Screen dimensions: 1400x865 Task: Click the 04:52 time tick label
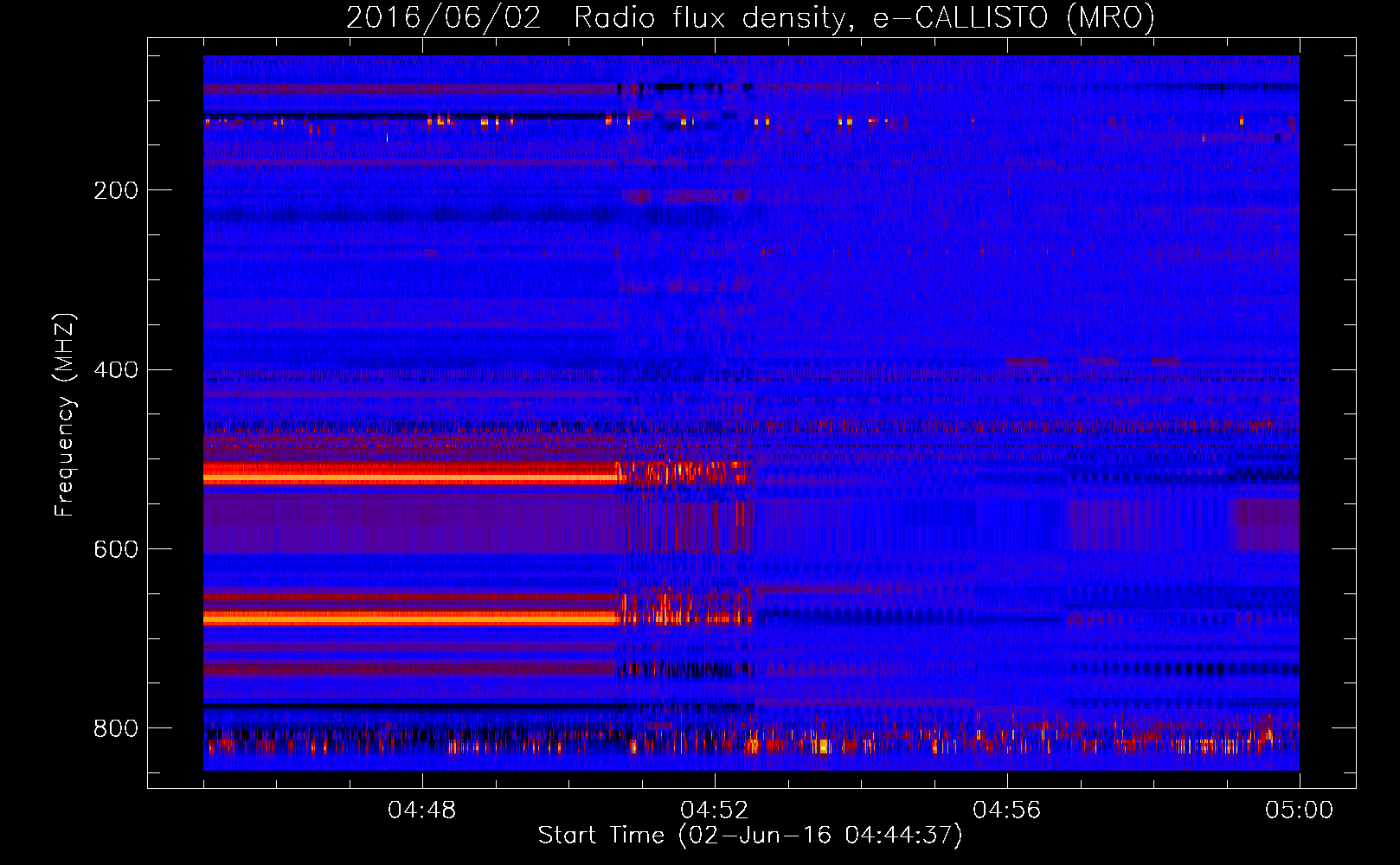click(x=715, y=811)
